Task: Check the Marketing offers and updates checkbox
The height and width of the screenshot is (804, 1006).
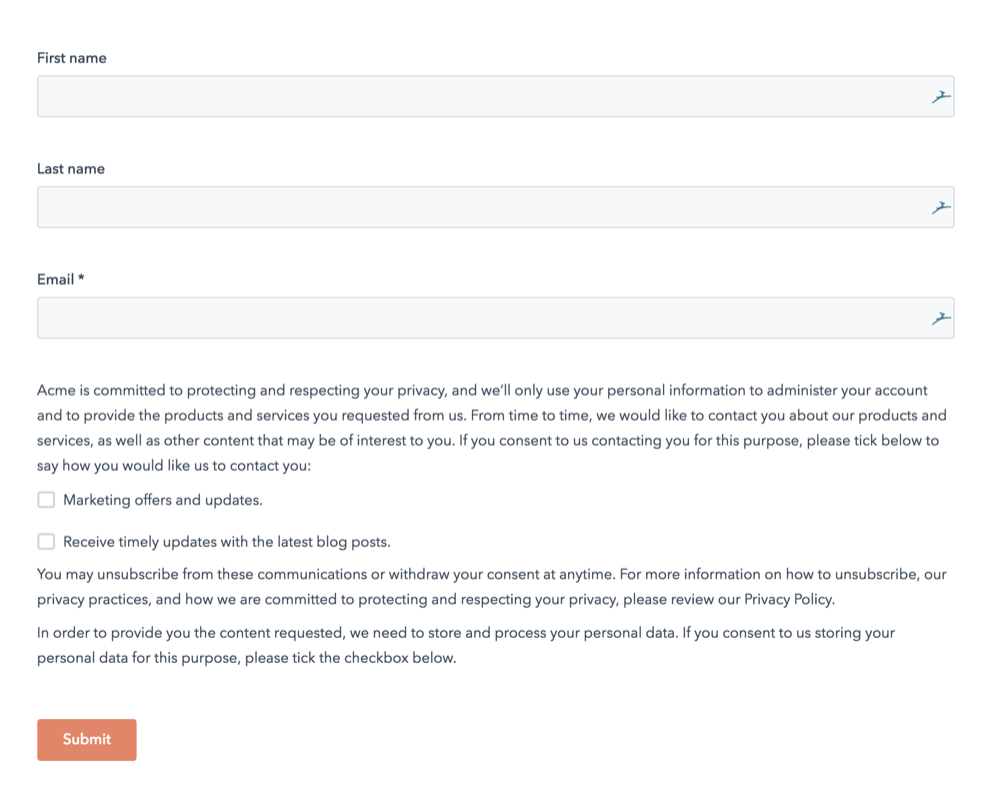Action: pos(46,499)
